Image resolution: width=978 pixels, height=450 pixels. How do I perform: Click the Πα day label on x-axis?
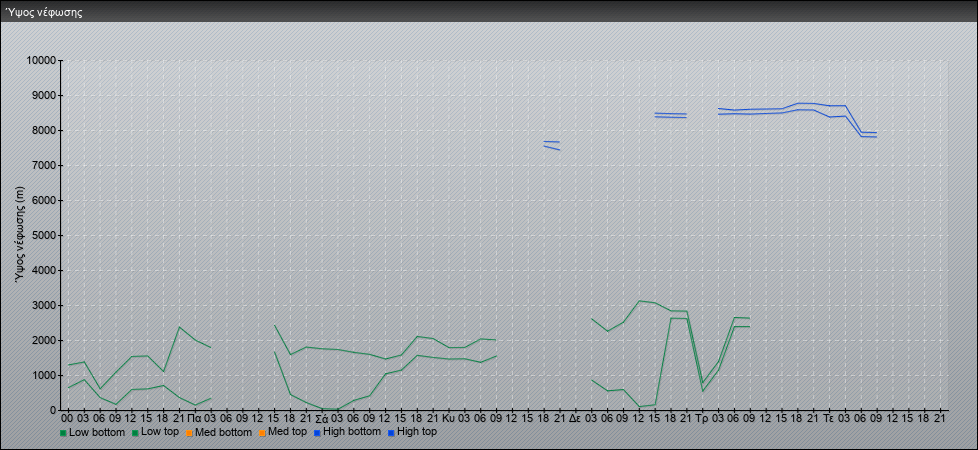coord(195,418)
